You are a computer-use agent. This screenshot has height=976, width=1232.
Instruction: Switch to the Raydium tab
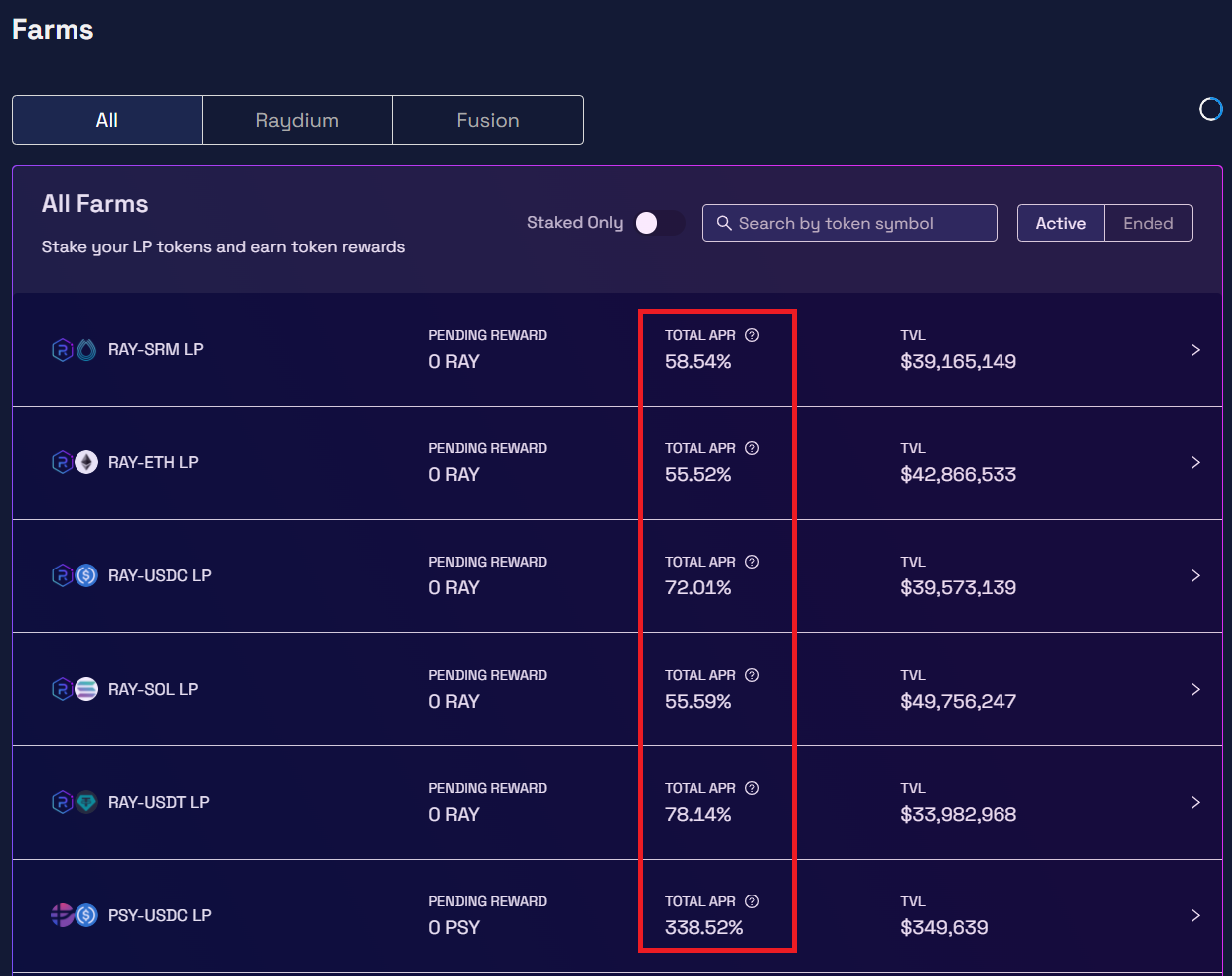pyautogui.click(x=297, y=120)
